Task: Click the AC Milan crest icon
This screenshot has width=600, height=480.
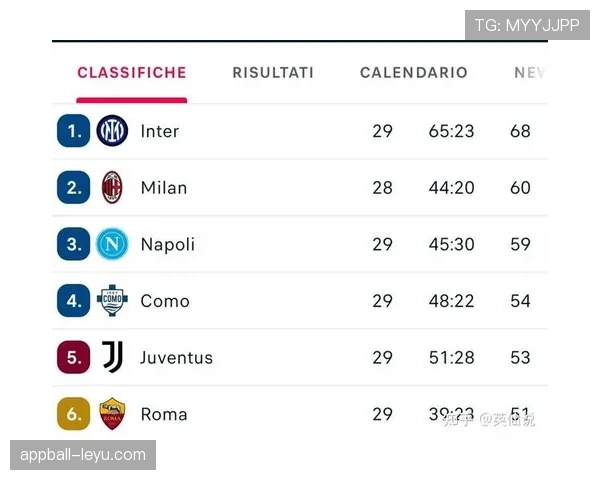Action: [112, 187]
